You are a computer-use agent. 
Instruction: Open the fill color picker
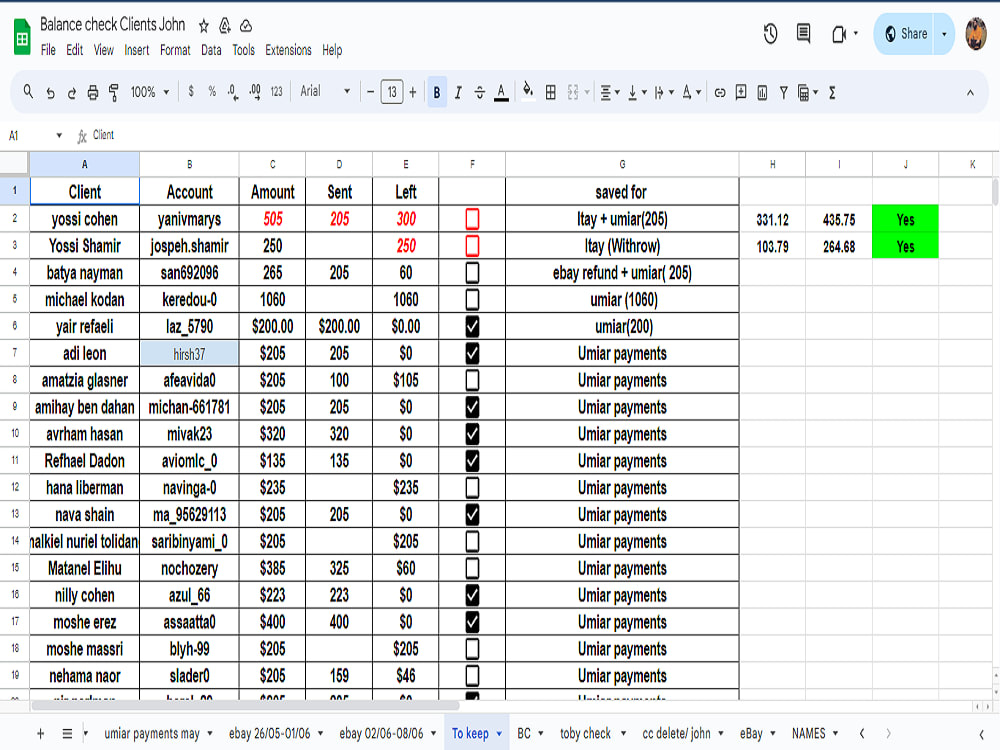click(x=528, y=92)
